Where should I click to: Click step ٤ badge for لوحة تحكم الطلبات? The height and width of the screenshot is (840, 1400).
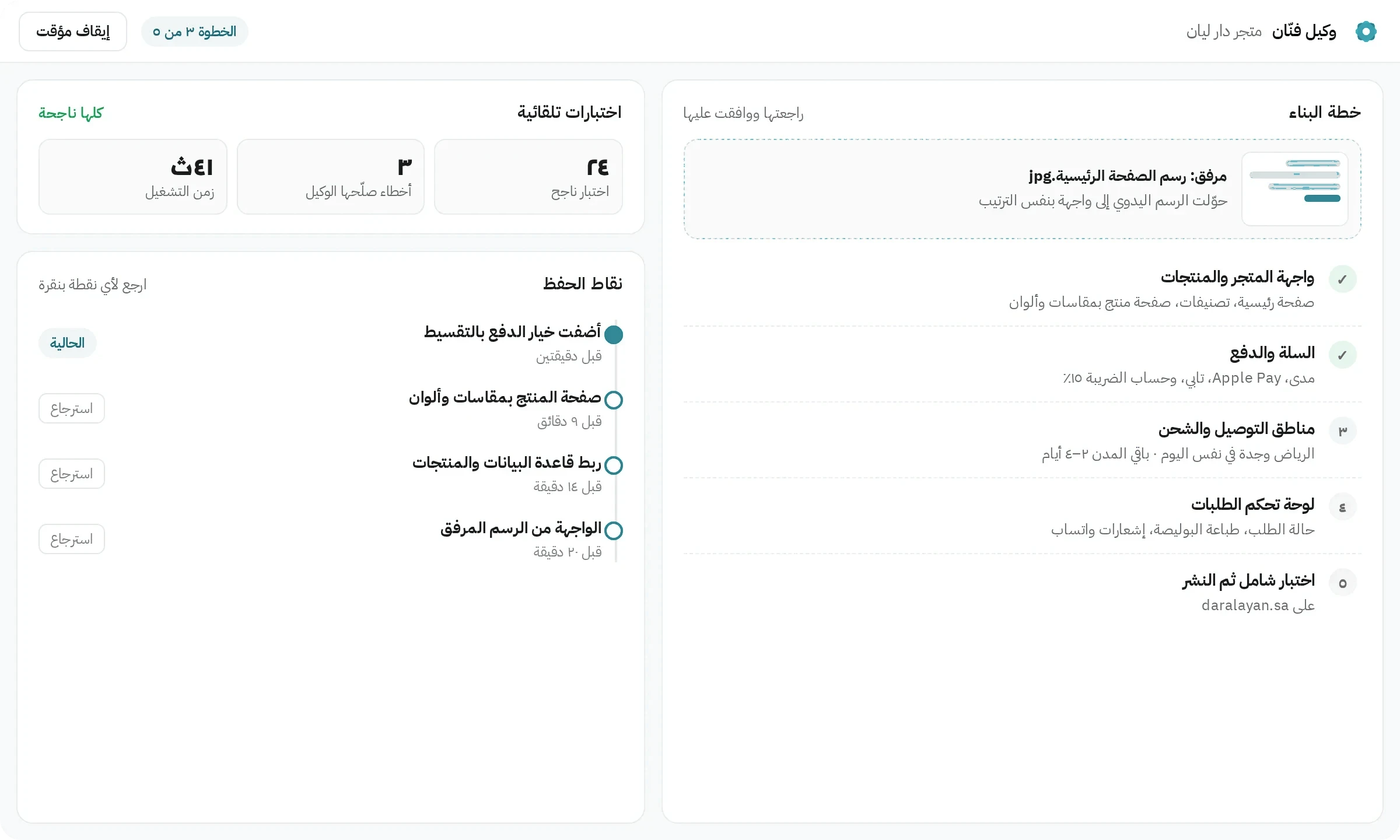click(x=1342, y=506)
